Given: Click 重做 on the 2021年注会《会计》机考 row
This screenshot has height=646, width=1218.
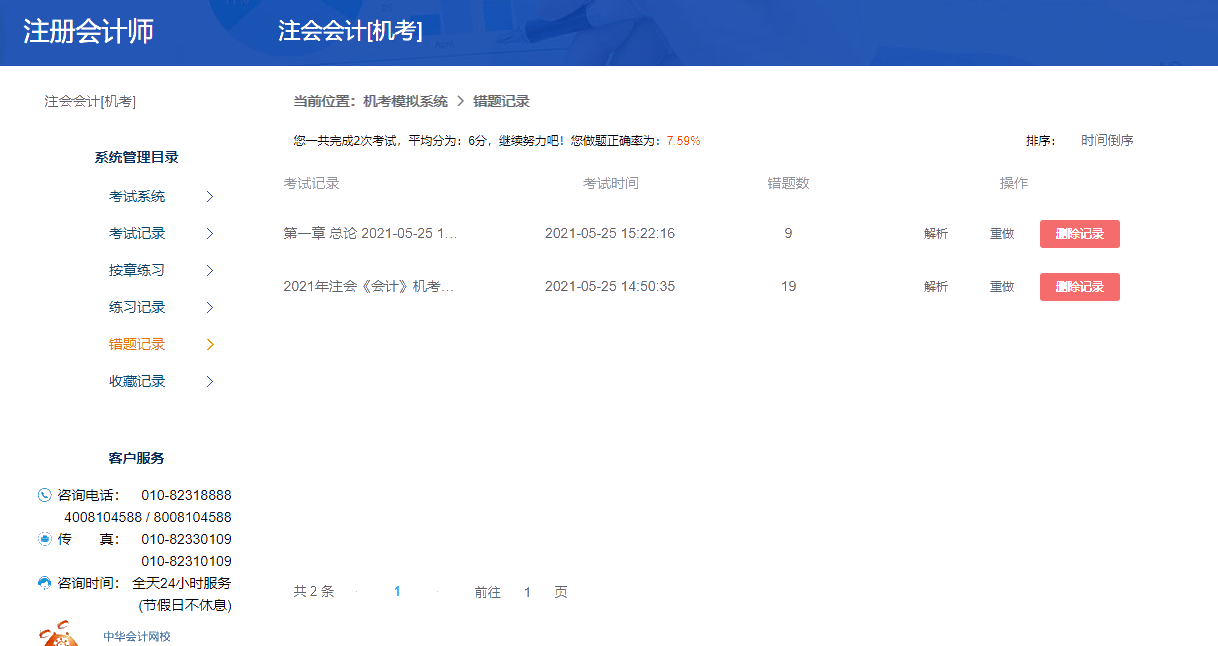Looking at the screenshot, I should pyautogui.click(x=1001, y=286).
